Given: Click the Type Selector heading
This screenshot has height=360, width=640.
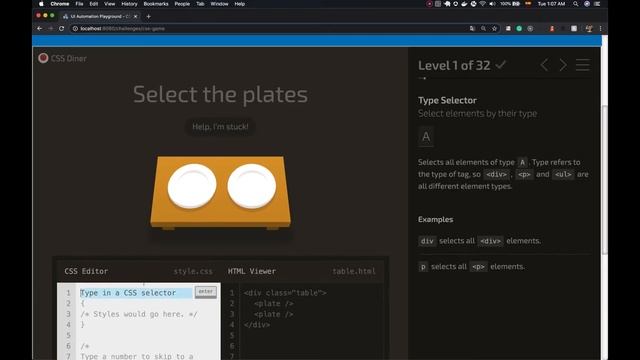Looking at the screenshot, I should click(x=447, y=100).
